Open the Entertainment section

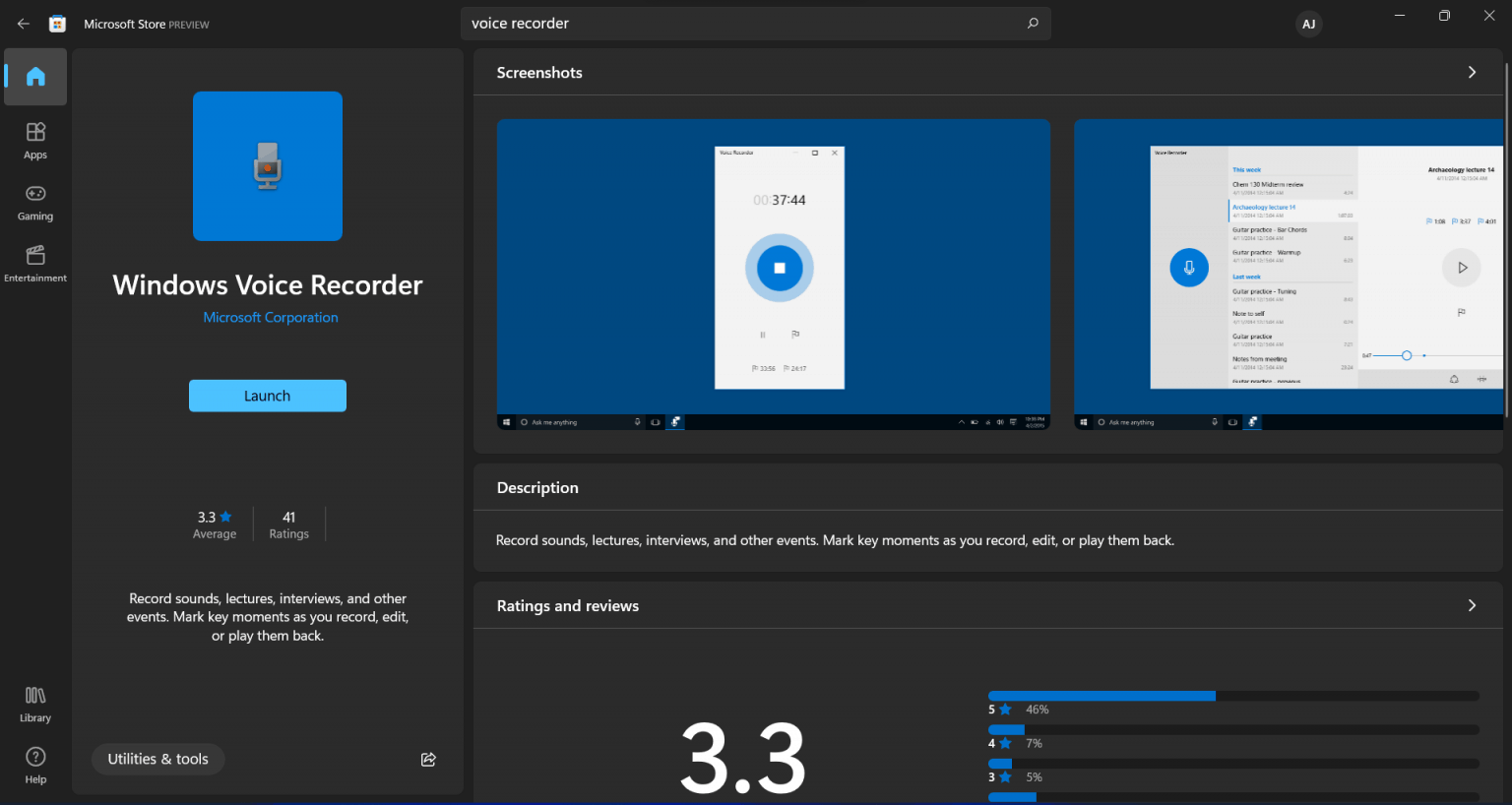(x=34, y=263)
